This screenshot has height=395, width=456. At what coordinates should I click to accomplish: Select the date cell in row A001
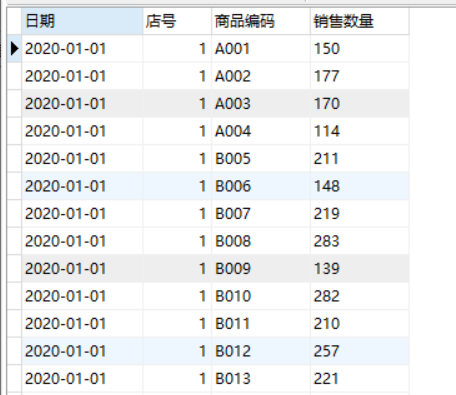point(82,49)
